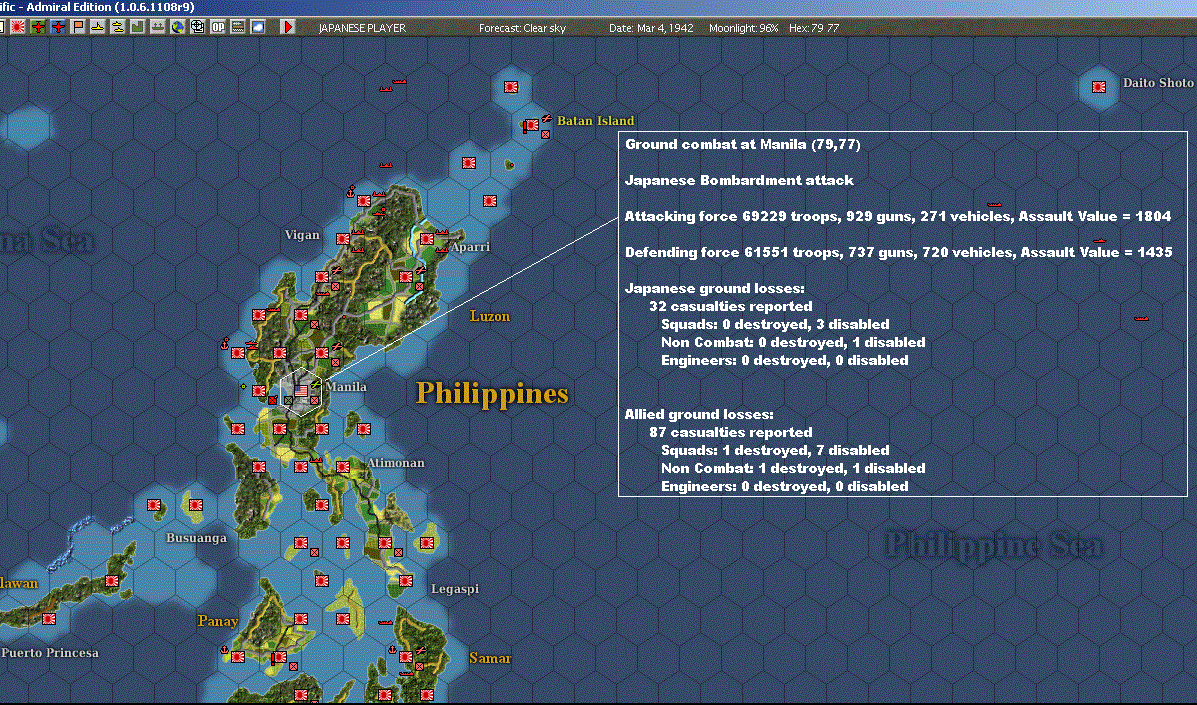Screen dimensions: 1197x705
Task: Click the Luzon island label
Action: pyautogui.click(x=489, y=316)
